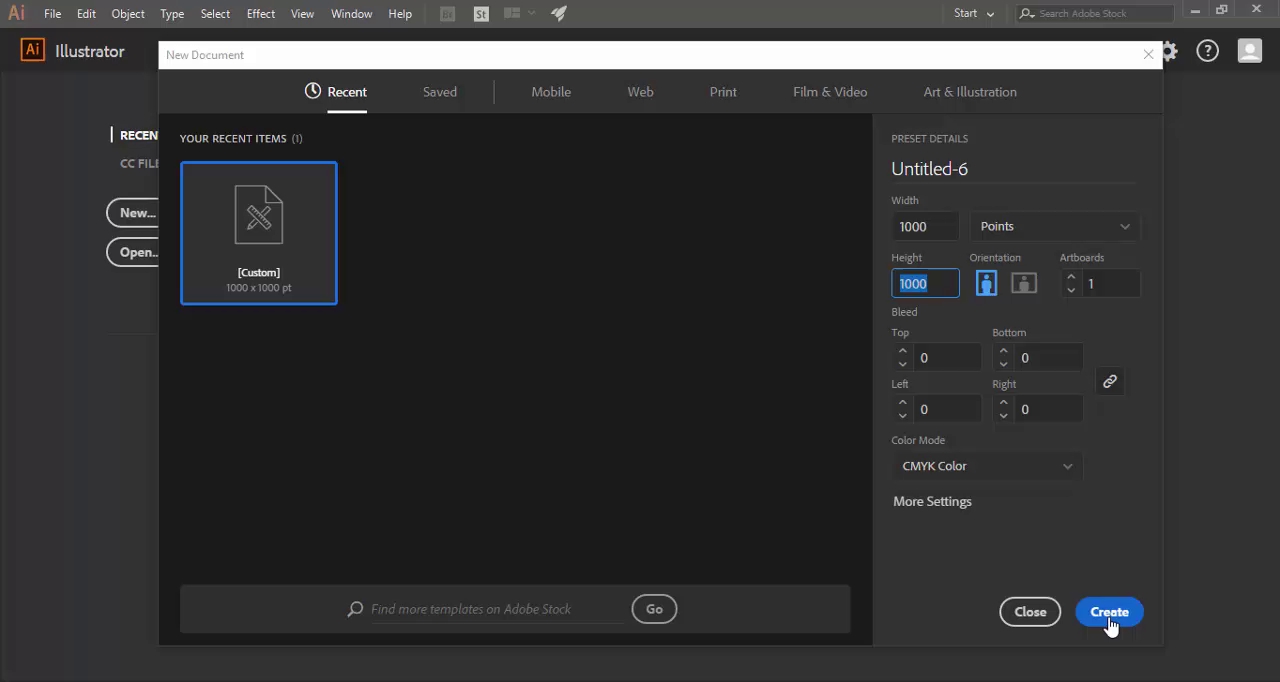Click the Artboards number field
1280x682 pixels.
coord(1110,284)
